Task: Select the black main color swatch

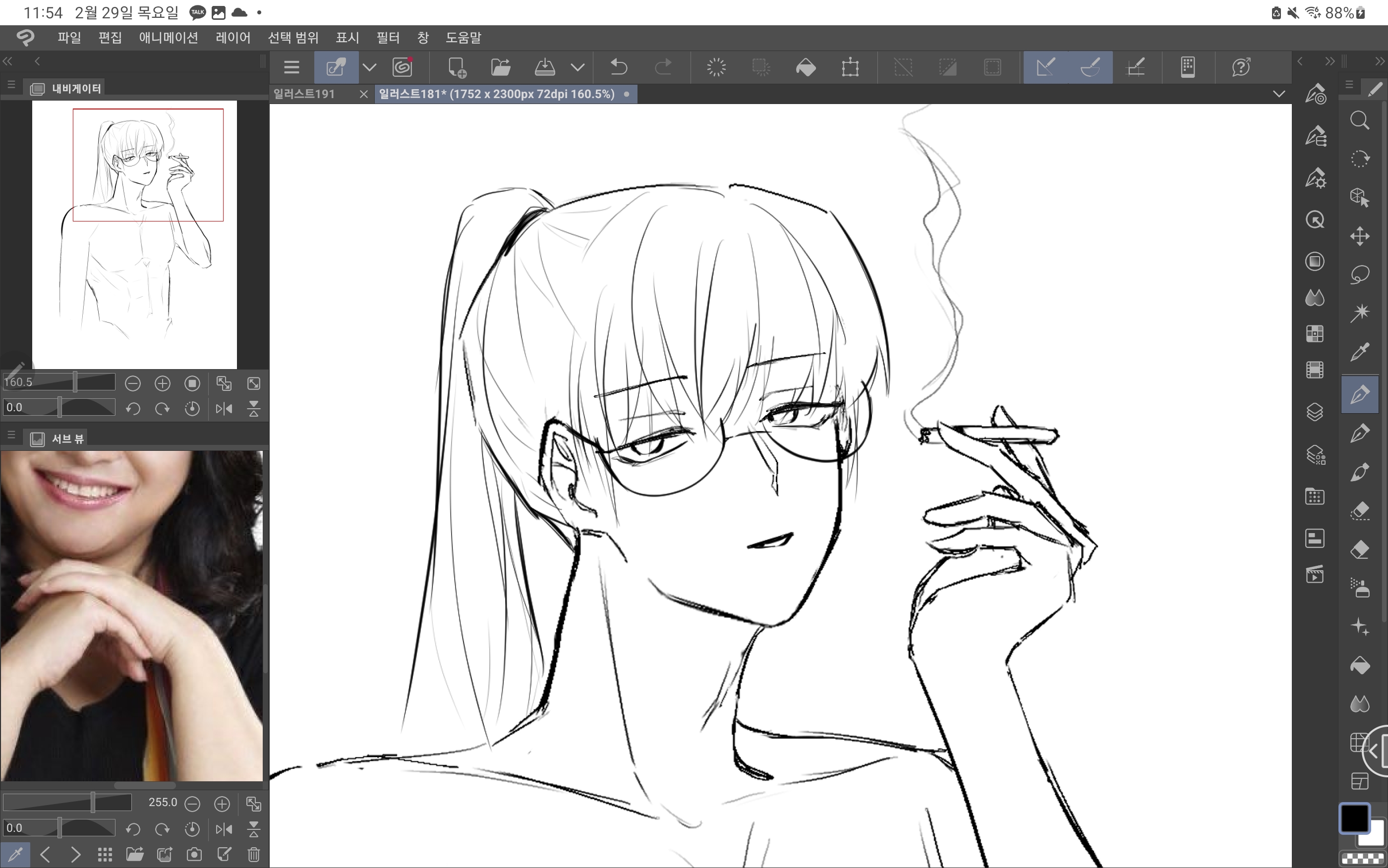Action: tap(1354, 817)
